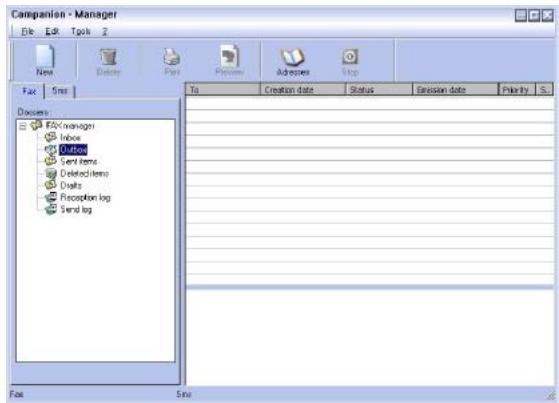Click the FAX manager root icon
This screenshot has width=559, height=403.
[x=36, y=125]
